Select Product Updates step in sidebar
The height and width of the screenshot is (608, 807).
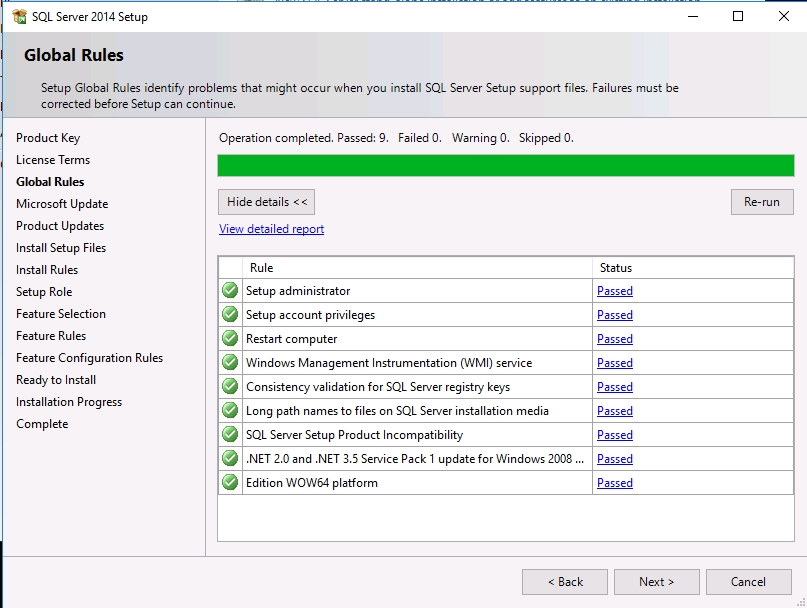pyautogui.click(x=60, y=226)
